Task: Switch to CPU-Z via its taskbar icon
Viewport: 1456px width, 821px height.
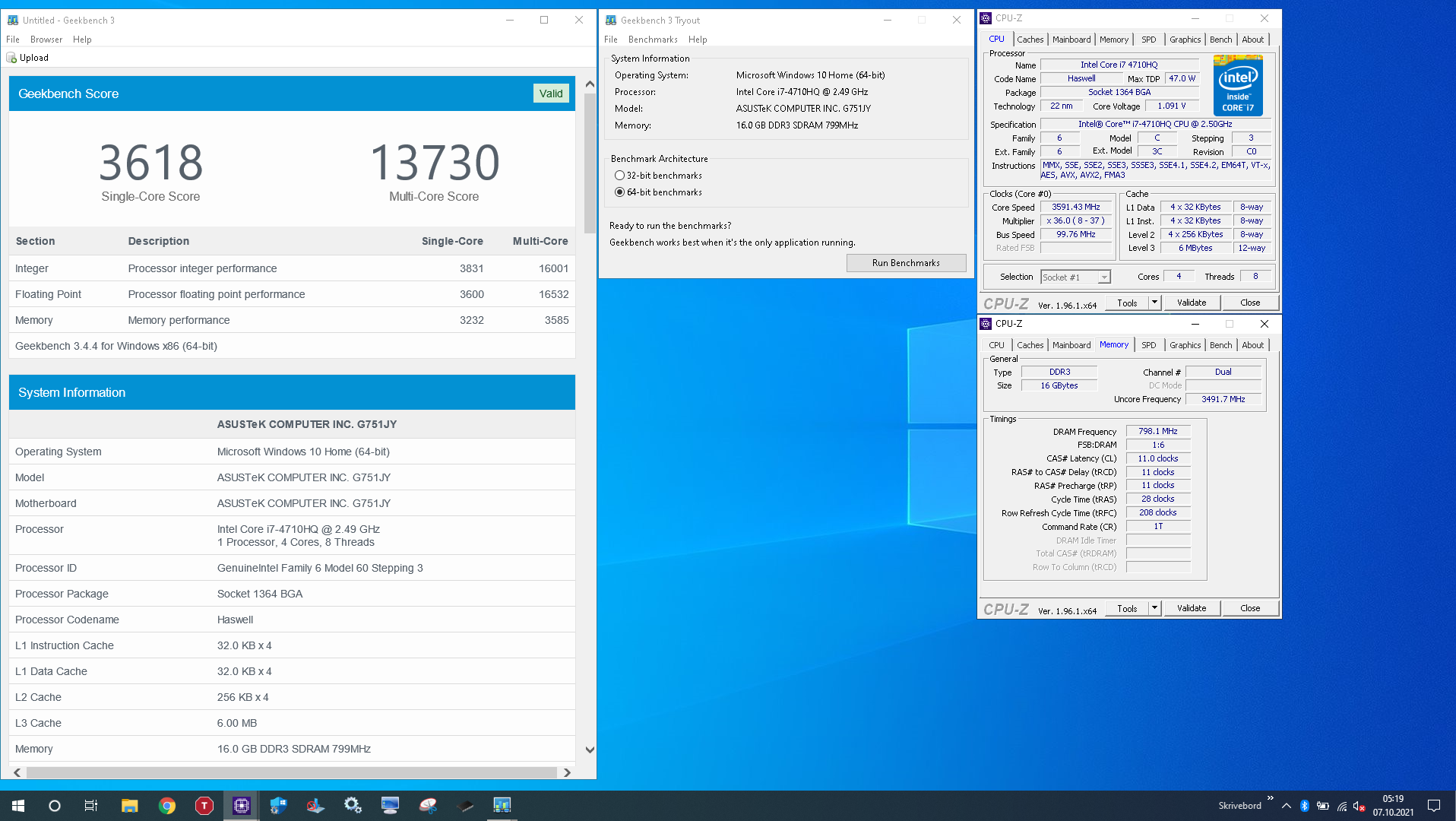Action: pyautogui.click(x=242, y=806)
